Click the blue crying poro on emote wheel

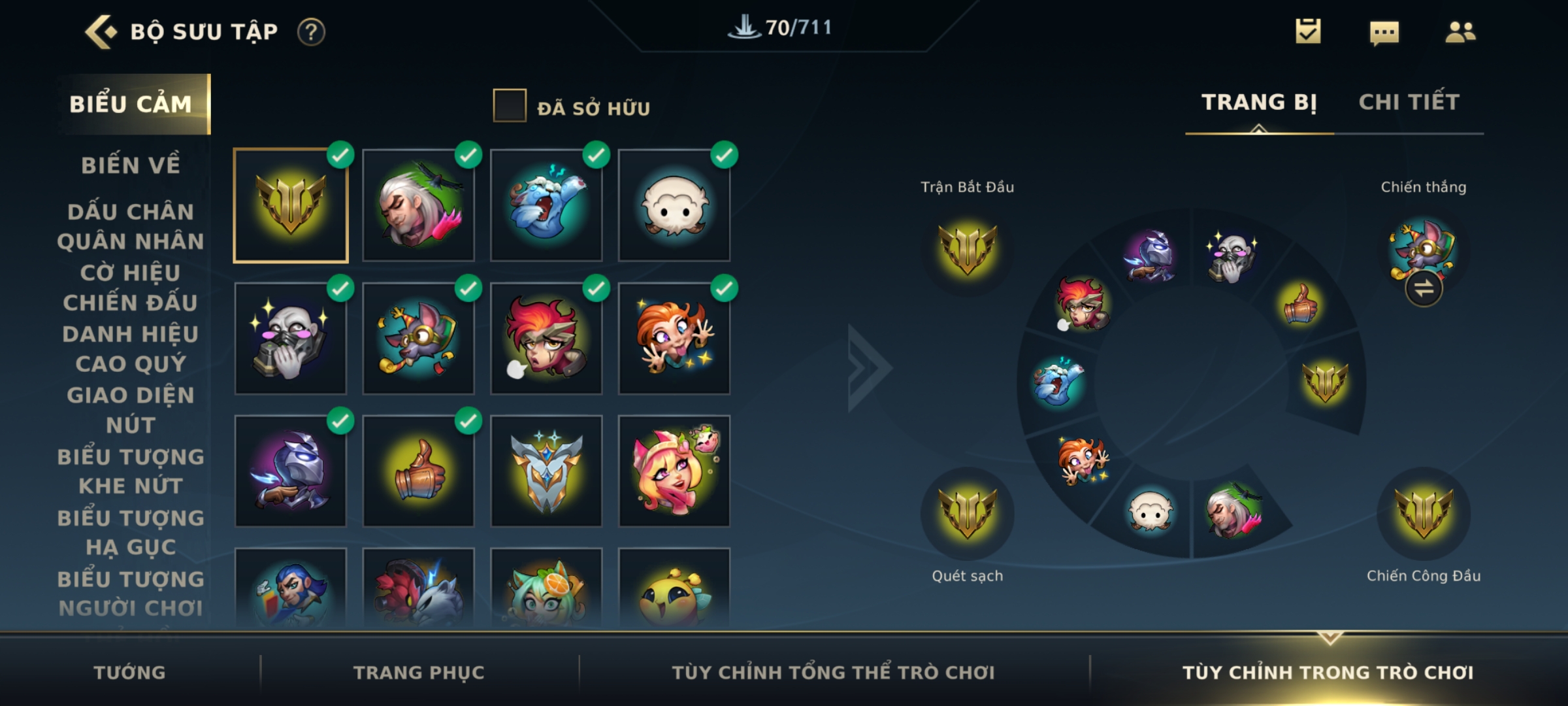tap(1057, 382)
